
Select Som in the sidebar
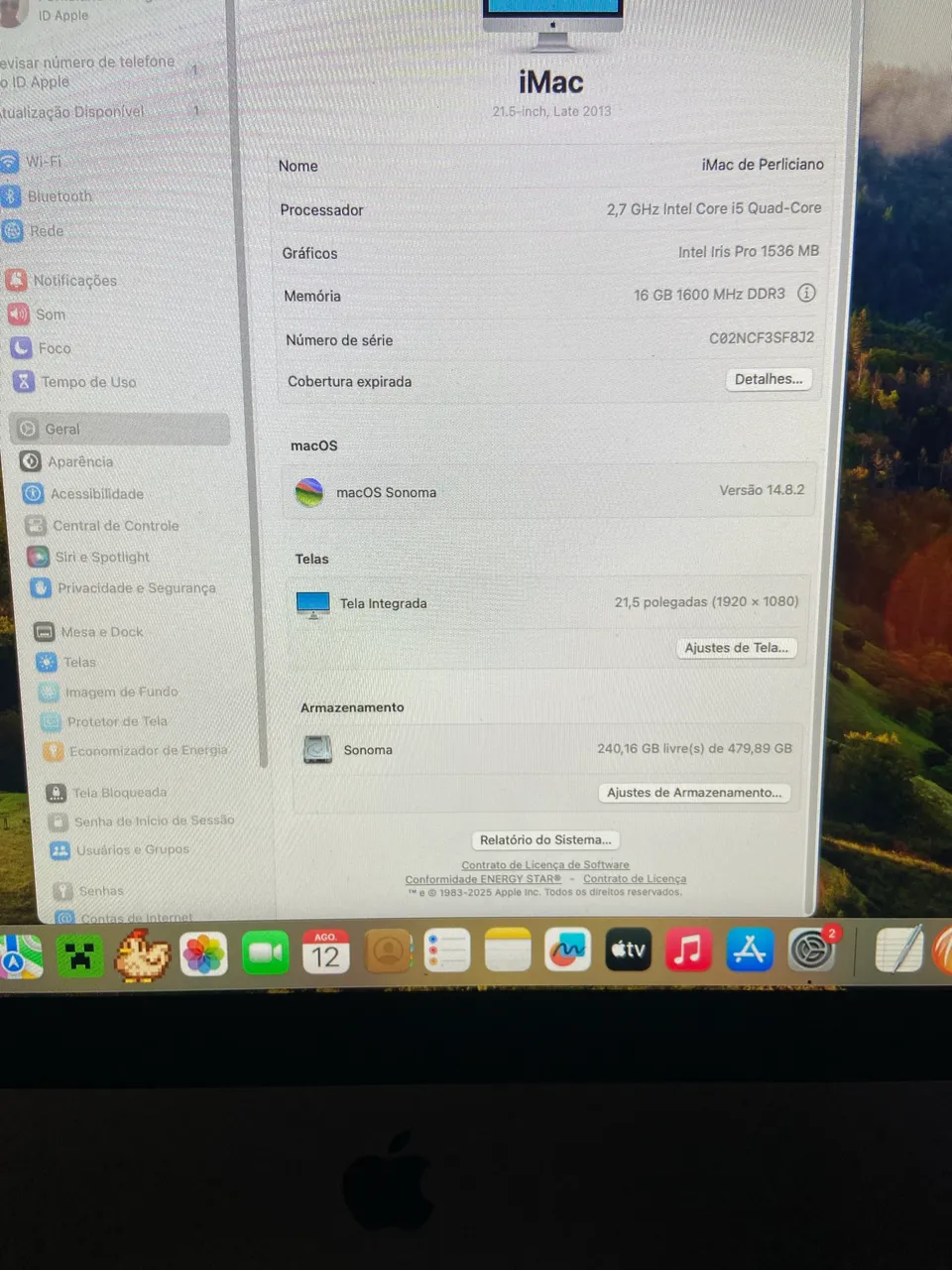coord(37,315)
